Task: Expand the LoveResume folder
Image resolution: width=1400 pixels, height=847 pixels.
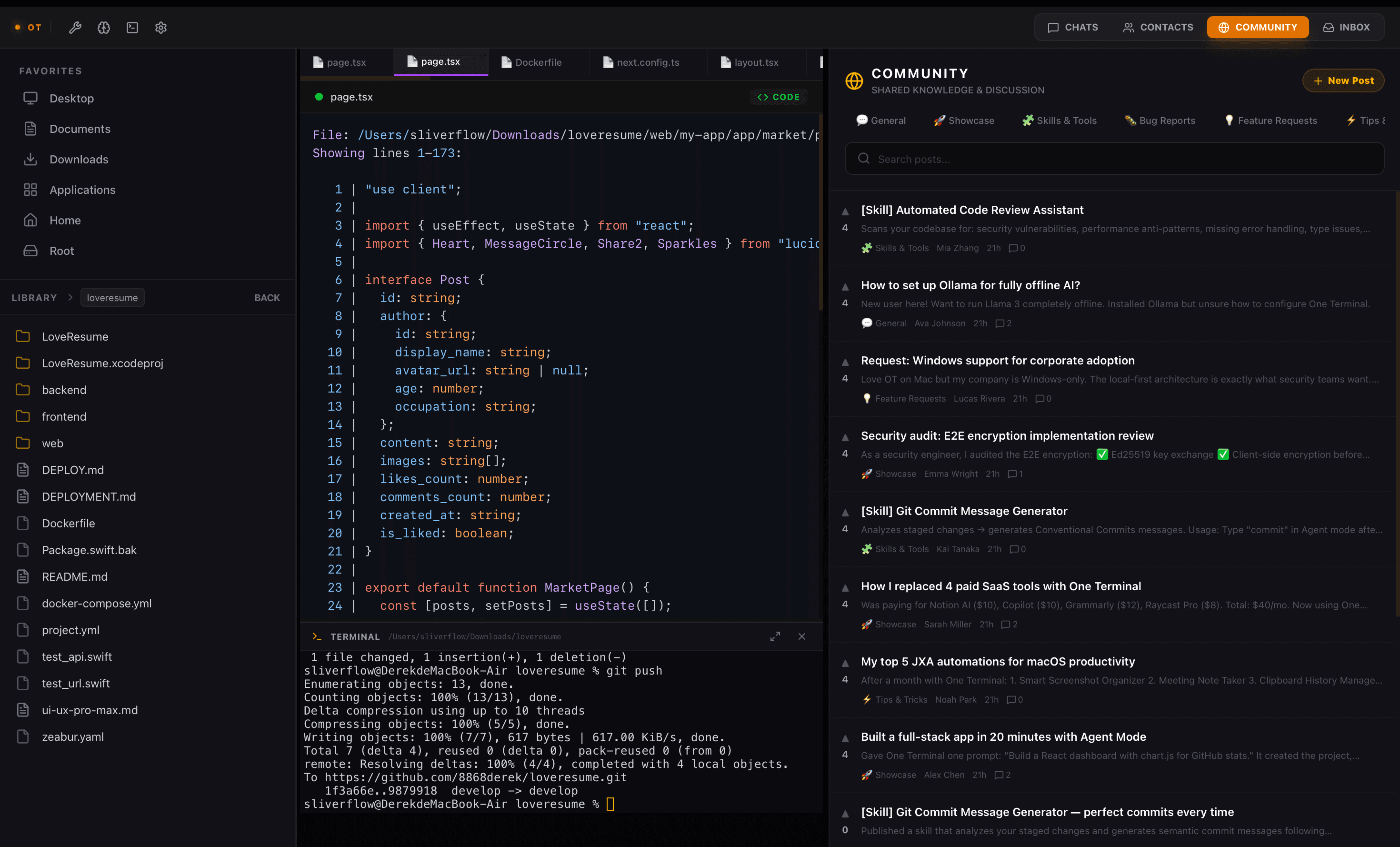Action: (x=75, y=336)
